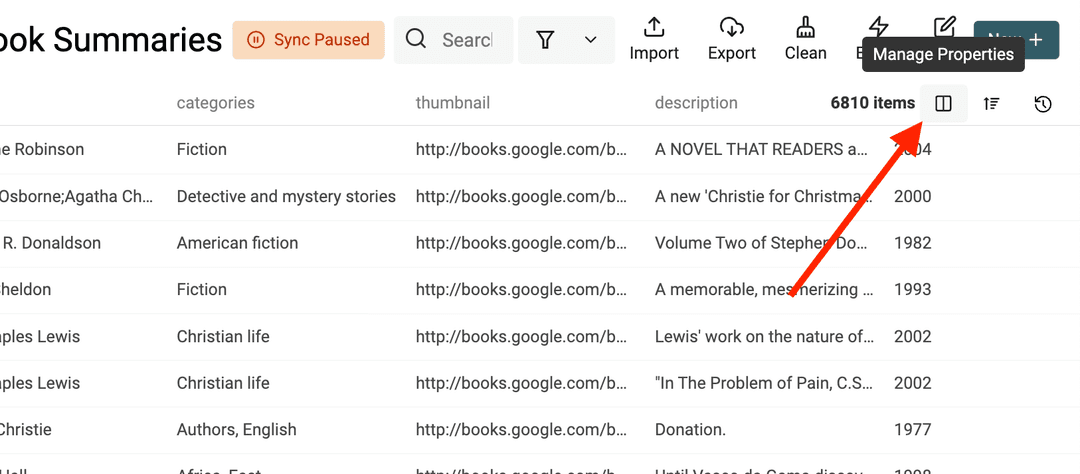Expand the filter dropdown chevron
Viewport: 1080px width, 474px height.
591,40
